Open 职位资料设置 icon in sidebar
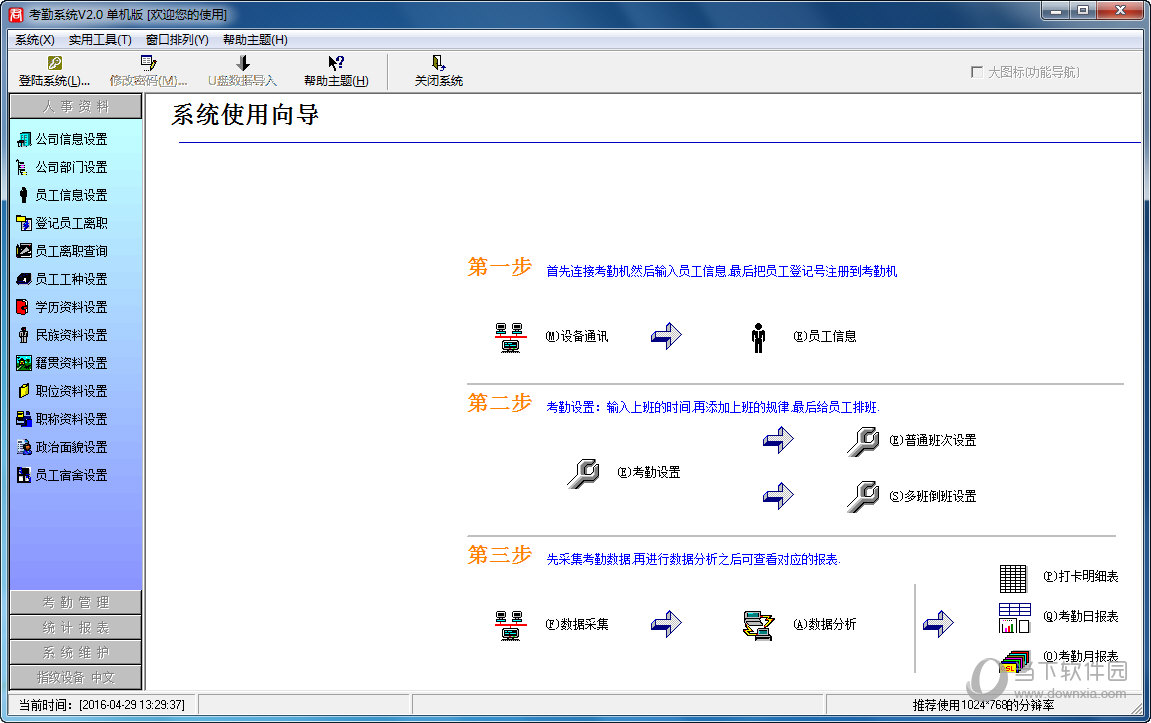 pos(23,391)
